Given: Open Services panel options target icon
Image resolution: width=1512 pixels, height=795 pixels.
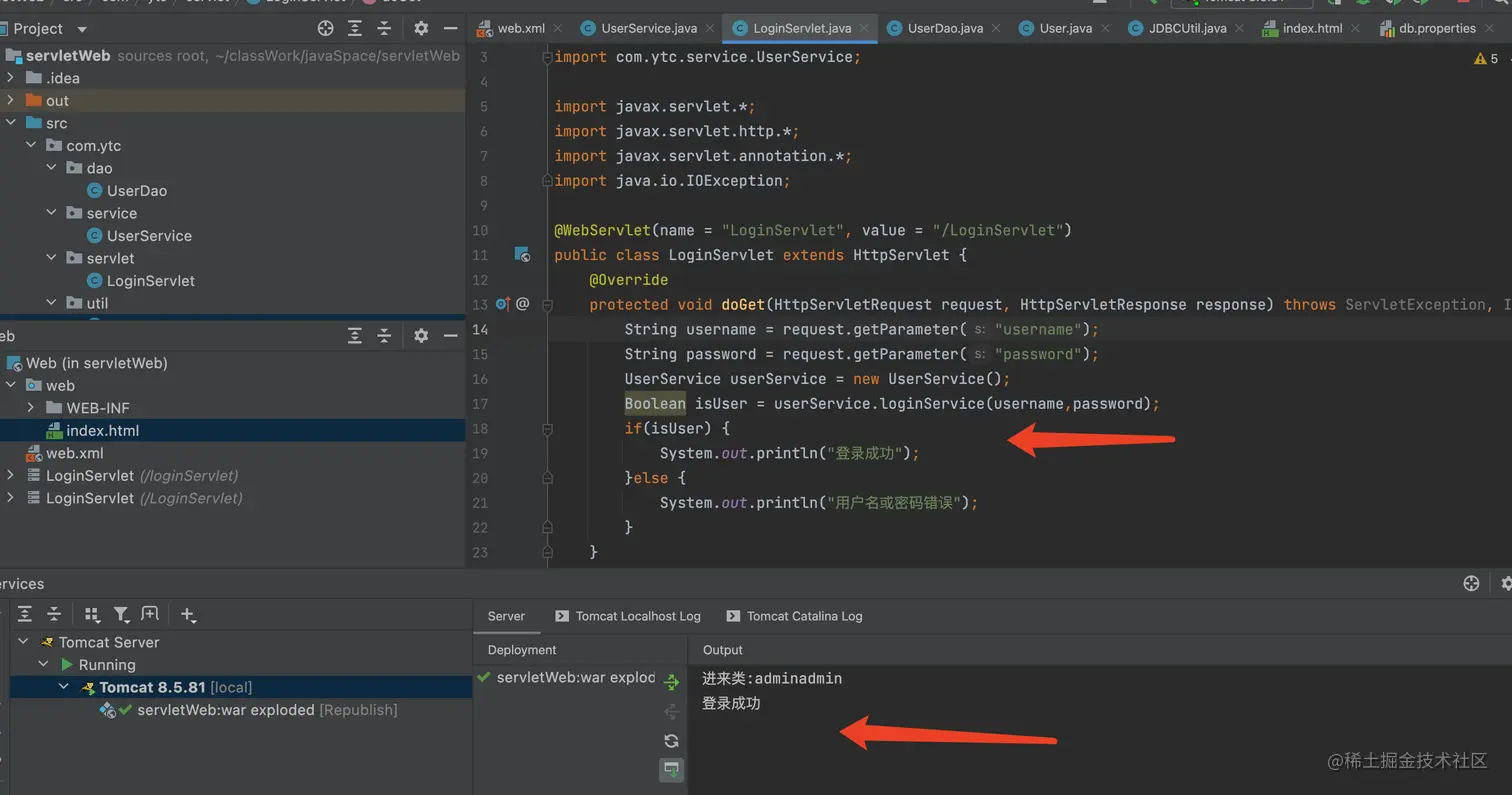Looking at the screenshot, I should coord(1471,583).
